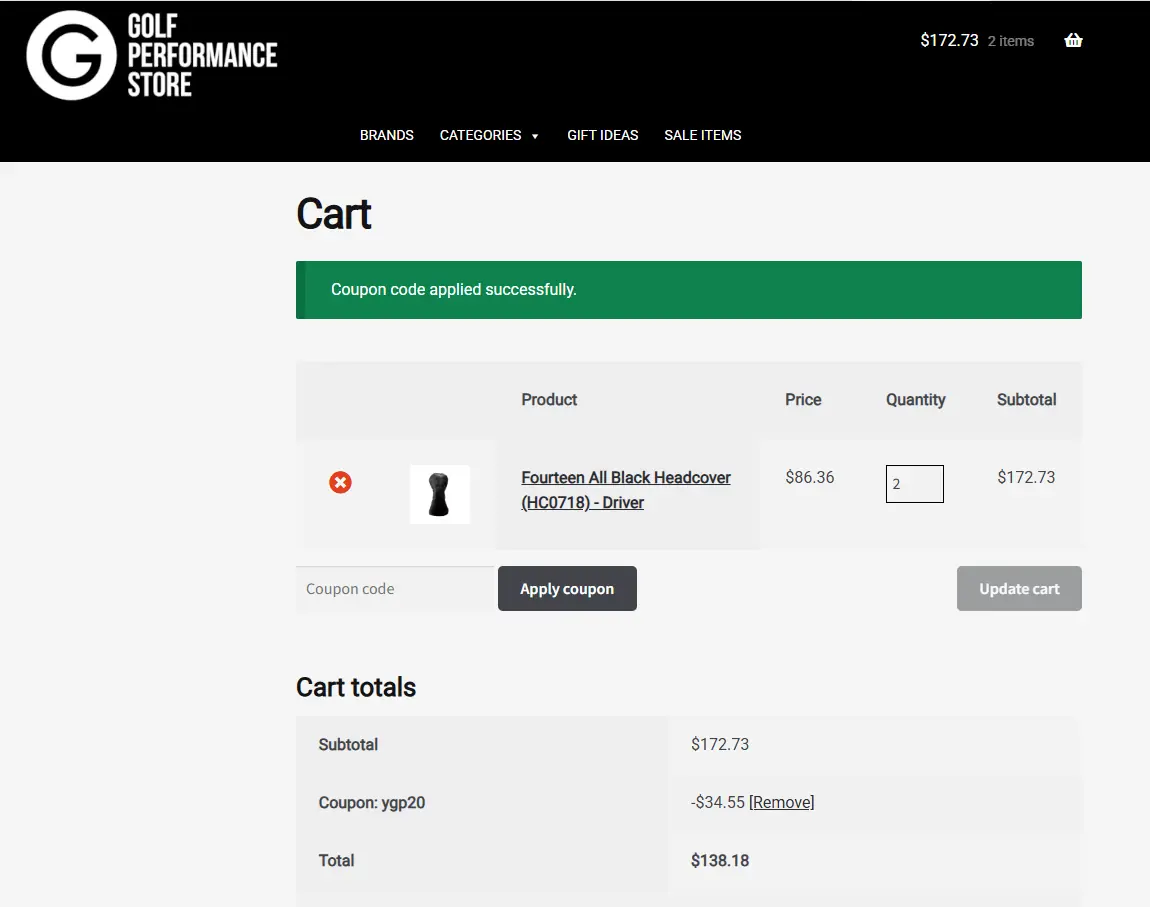
Task: Open the shopping basket icon in header
Action: tap(1073, 41)
